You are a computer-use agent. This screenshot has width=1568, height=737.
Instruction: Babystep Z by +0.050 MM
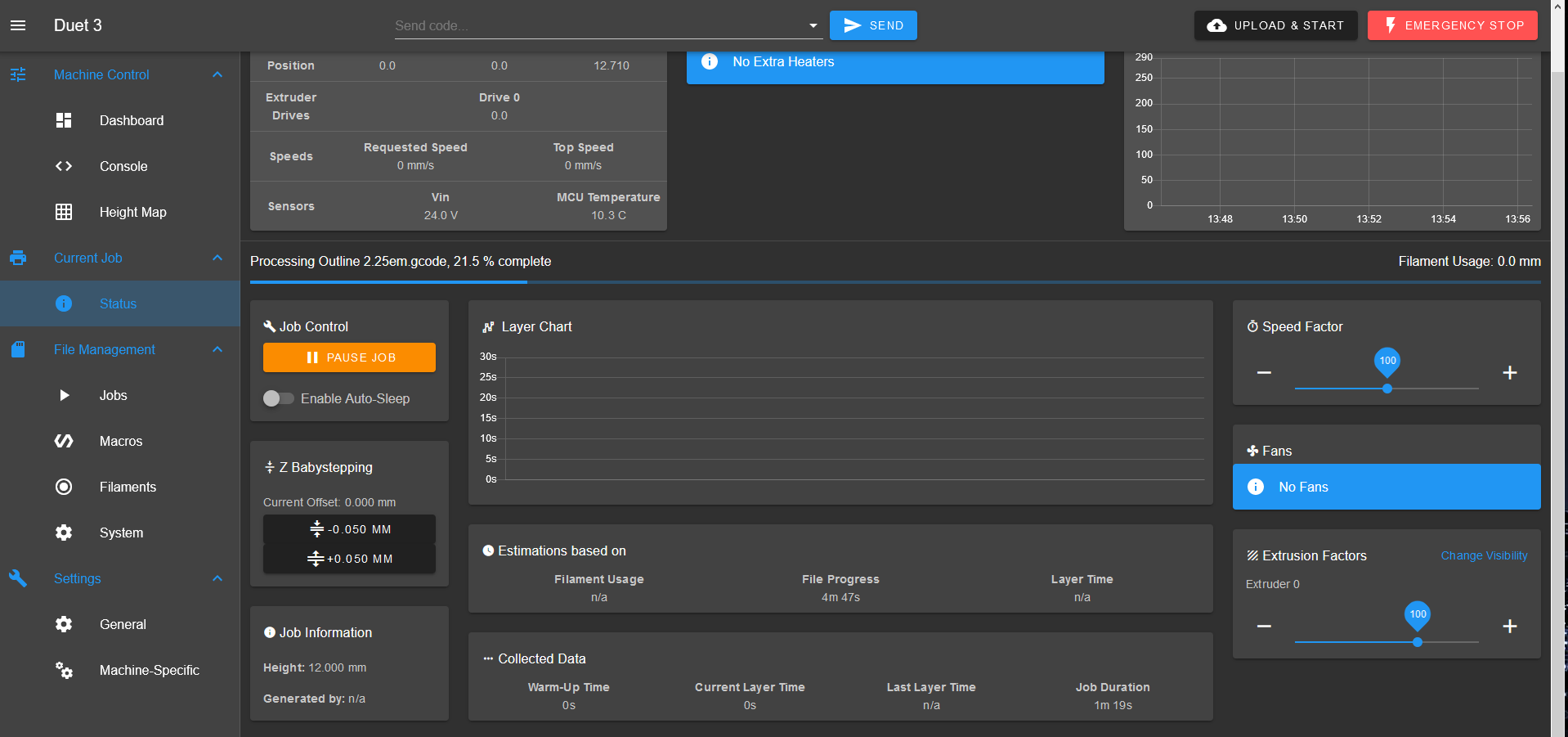click(x=349, y=559)
